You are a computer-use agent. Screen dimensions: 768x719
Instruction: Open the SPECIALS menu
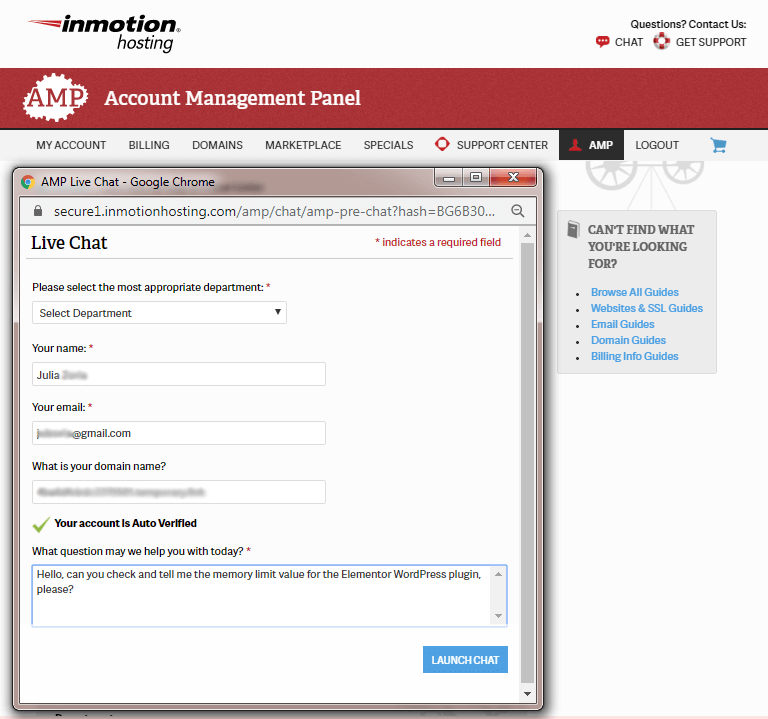tap(388, 145)
